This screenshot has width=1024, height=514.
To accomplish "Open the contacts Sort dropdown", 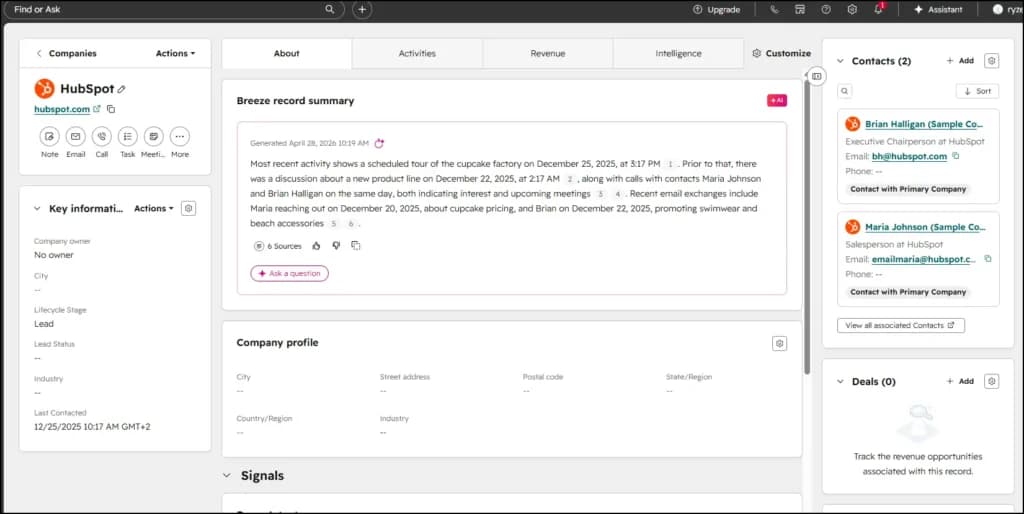I will pos(977,91).
